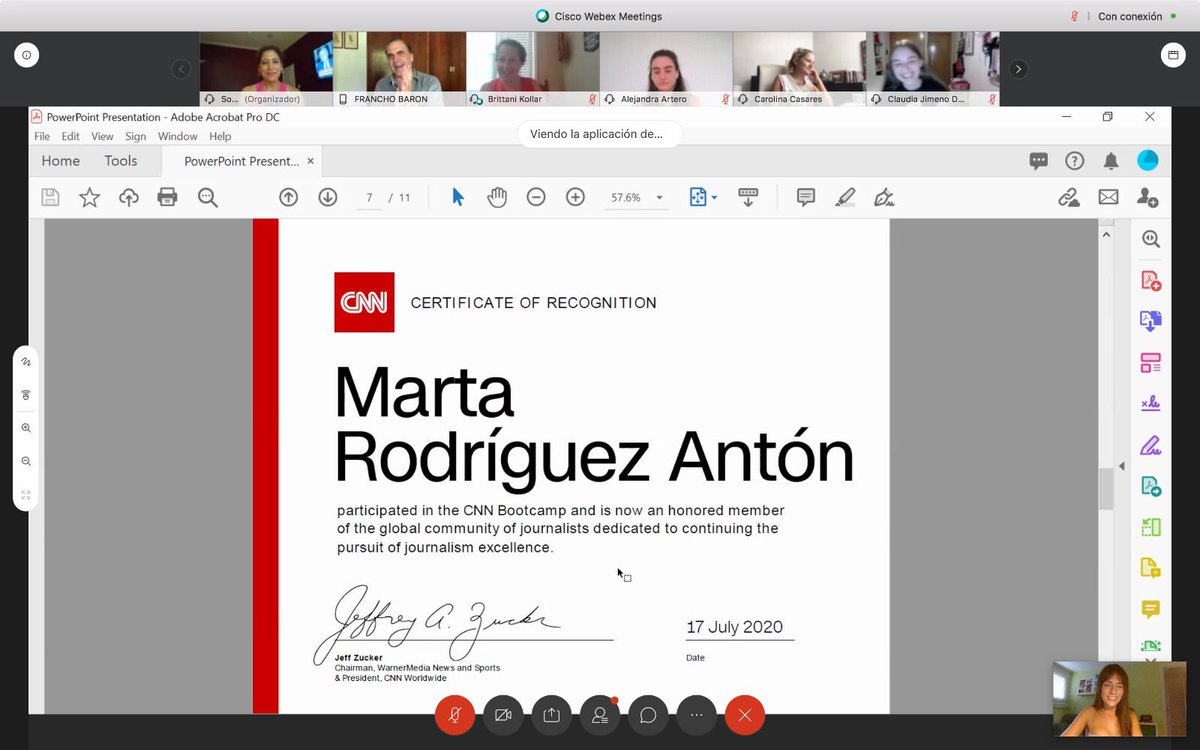Upload file using the cloud upload icon
The image size is (1200, 750).
[129, 197]
